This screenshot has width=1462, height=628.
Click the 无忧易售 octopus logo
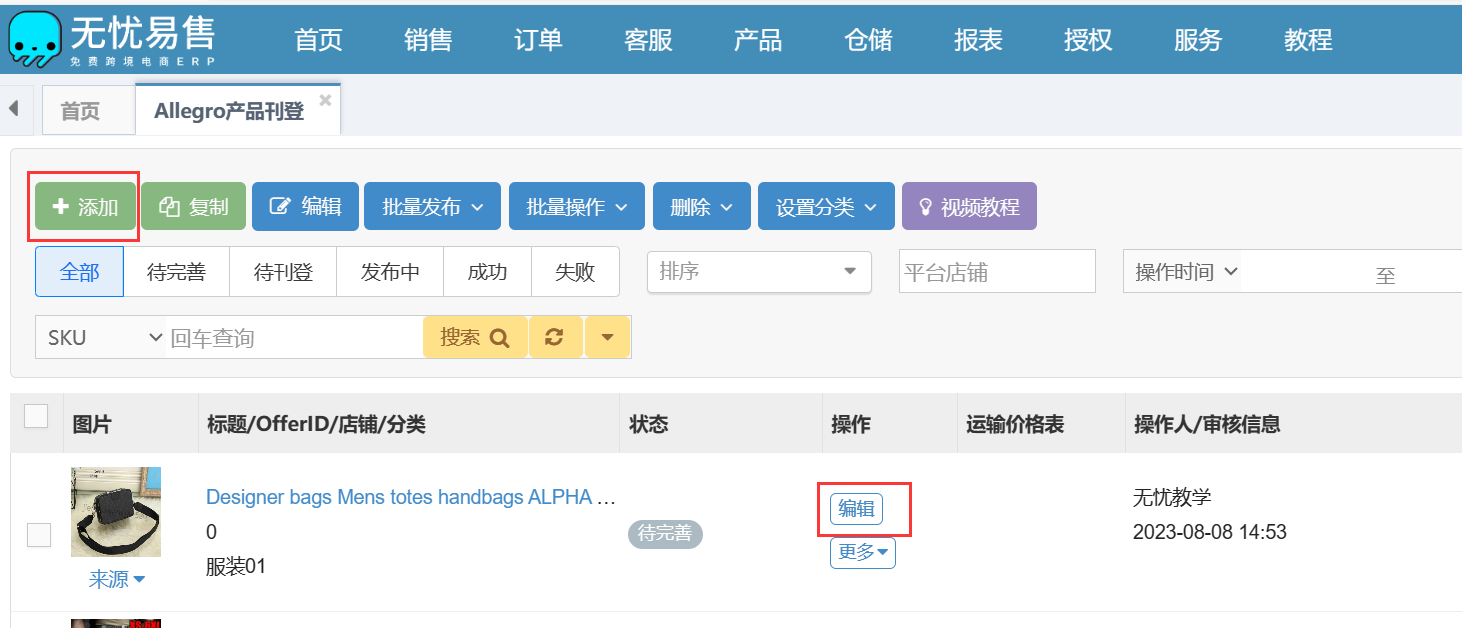tap(33, 38)
